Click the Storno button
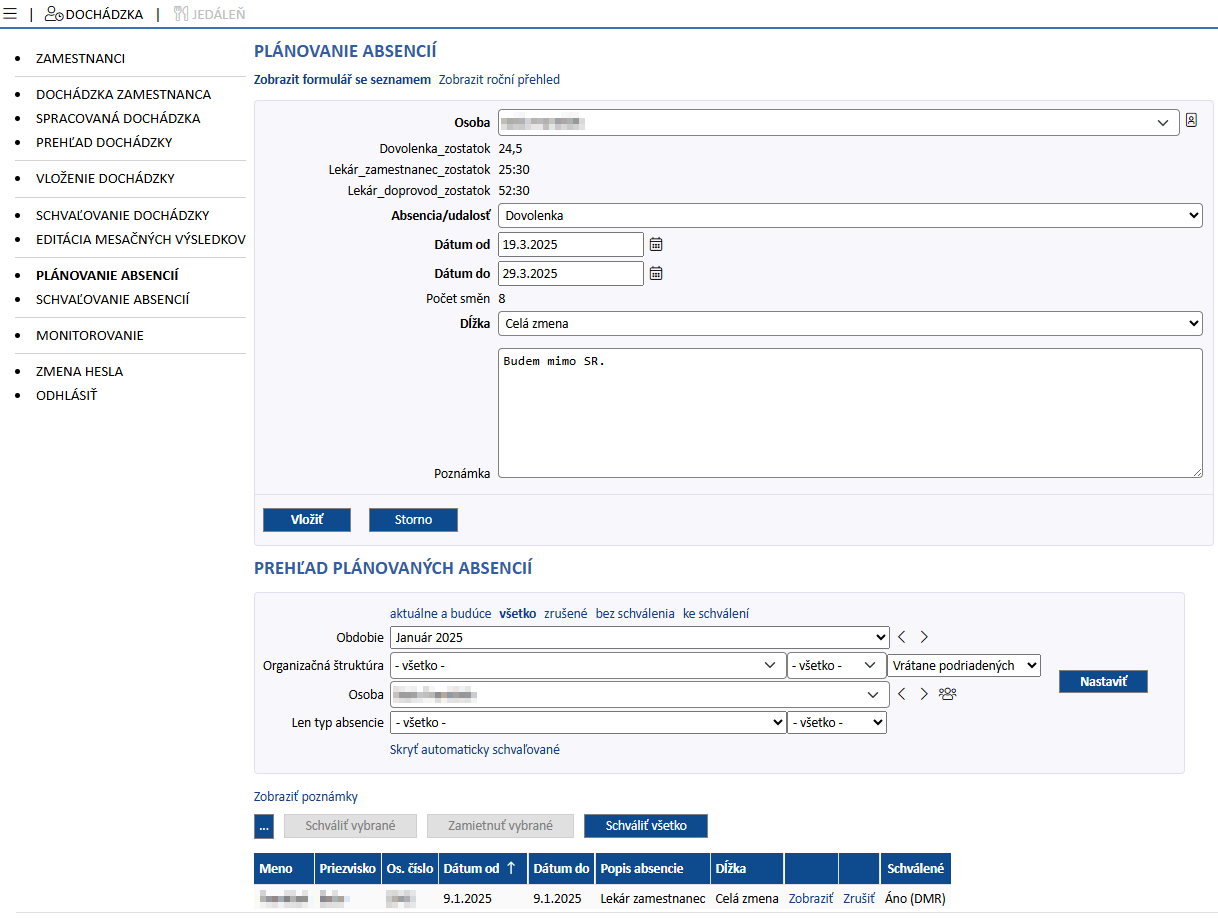This screenshot has width=1218, height=918. pos(413,520)
